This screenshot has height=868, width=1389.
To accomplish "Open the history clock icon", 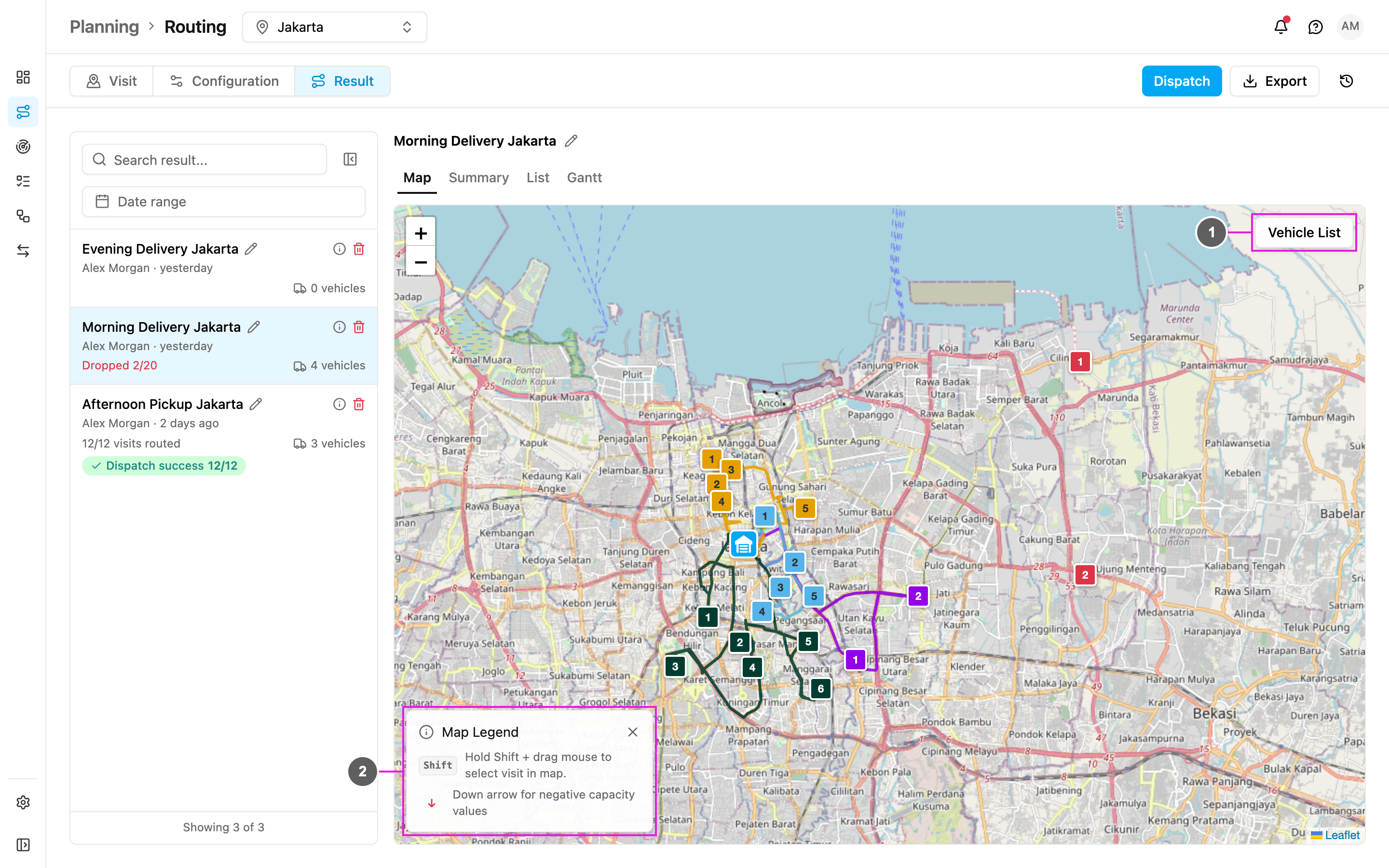I will (1347, 81).
